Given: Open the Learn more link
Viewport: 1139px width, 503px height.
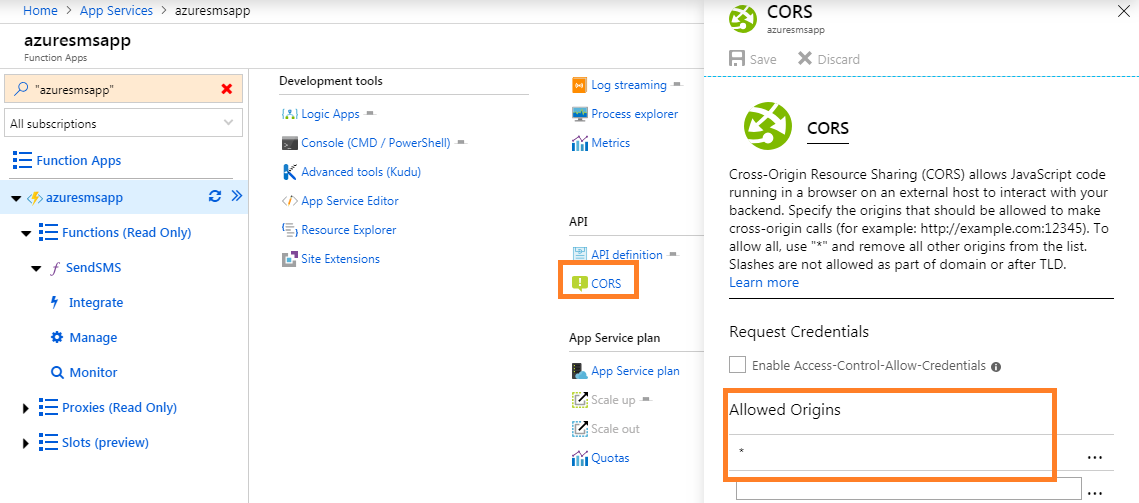Looking at the screenshot, I should coord(763,282).
